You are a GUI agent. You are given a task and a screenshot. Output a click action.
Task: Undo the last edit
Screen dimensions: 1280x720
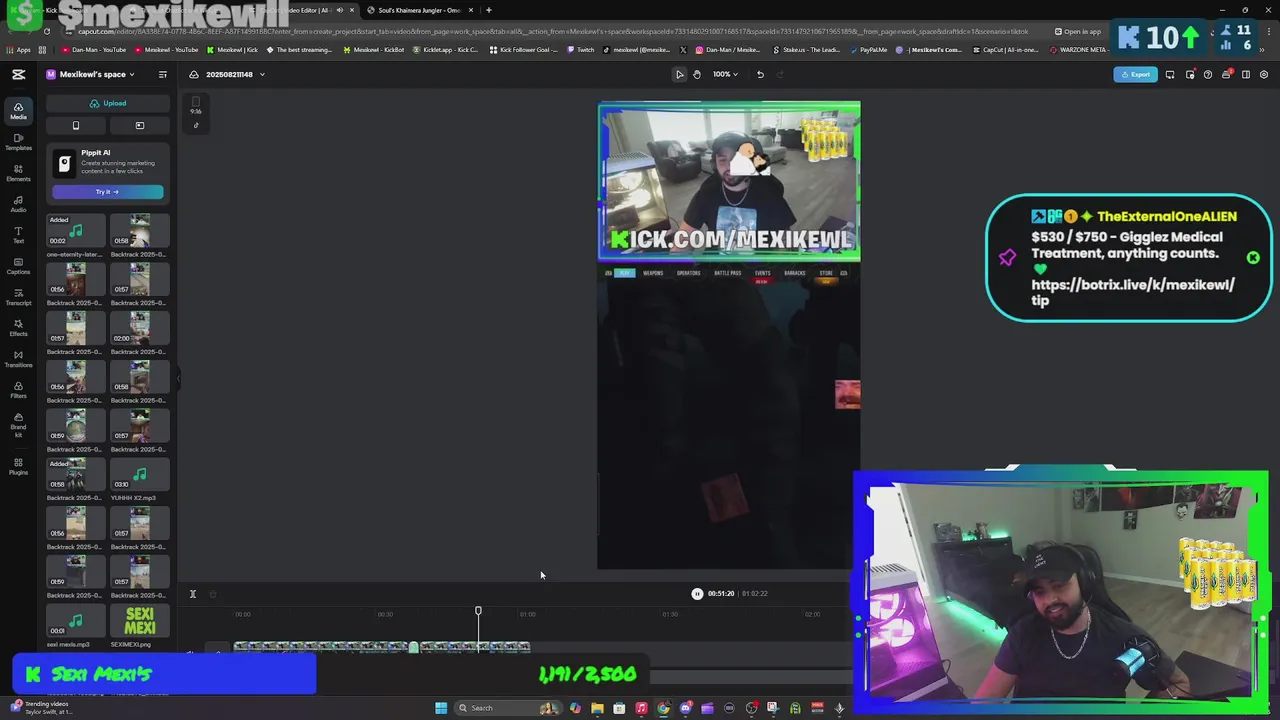pos(760,74)
